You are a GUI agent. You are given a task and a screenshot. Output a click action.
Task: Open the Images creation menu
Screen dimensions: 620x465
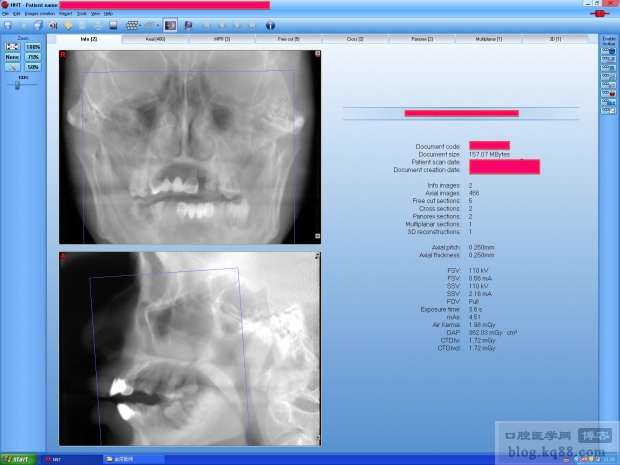(x=40, y=13)
